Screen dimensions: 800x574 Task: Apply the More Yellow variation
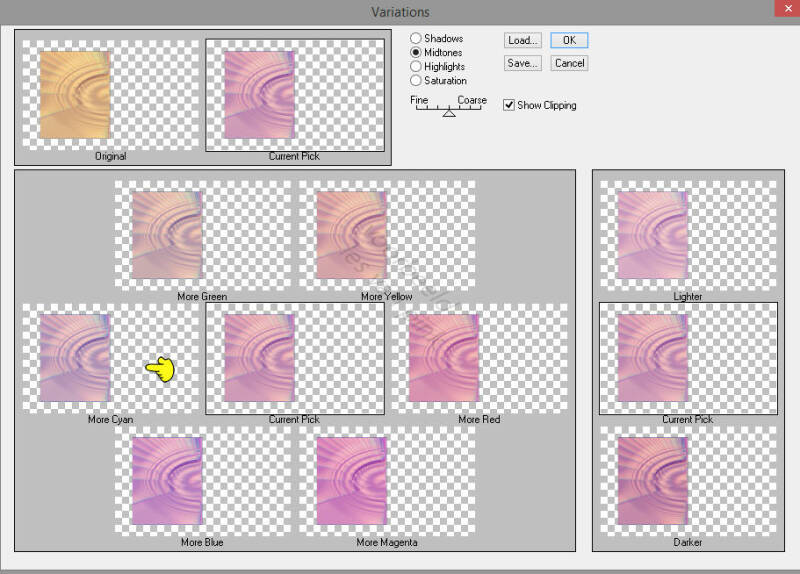coord(387,235)
